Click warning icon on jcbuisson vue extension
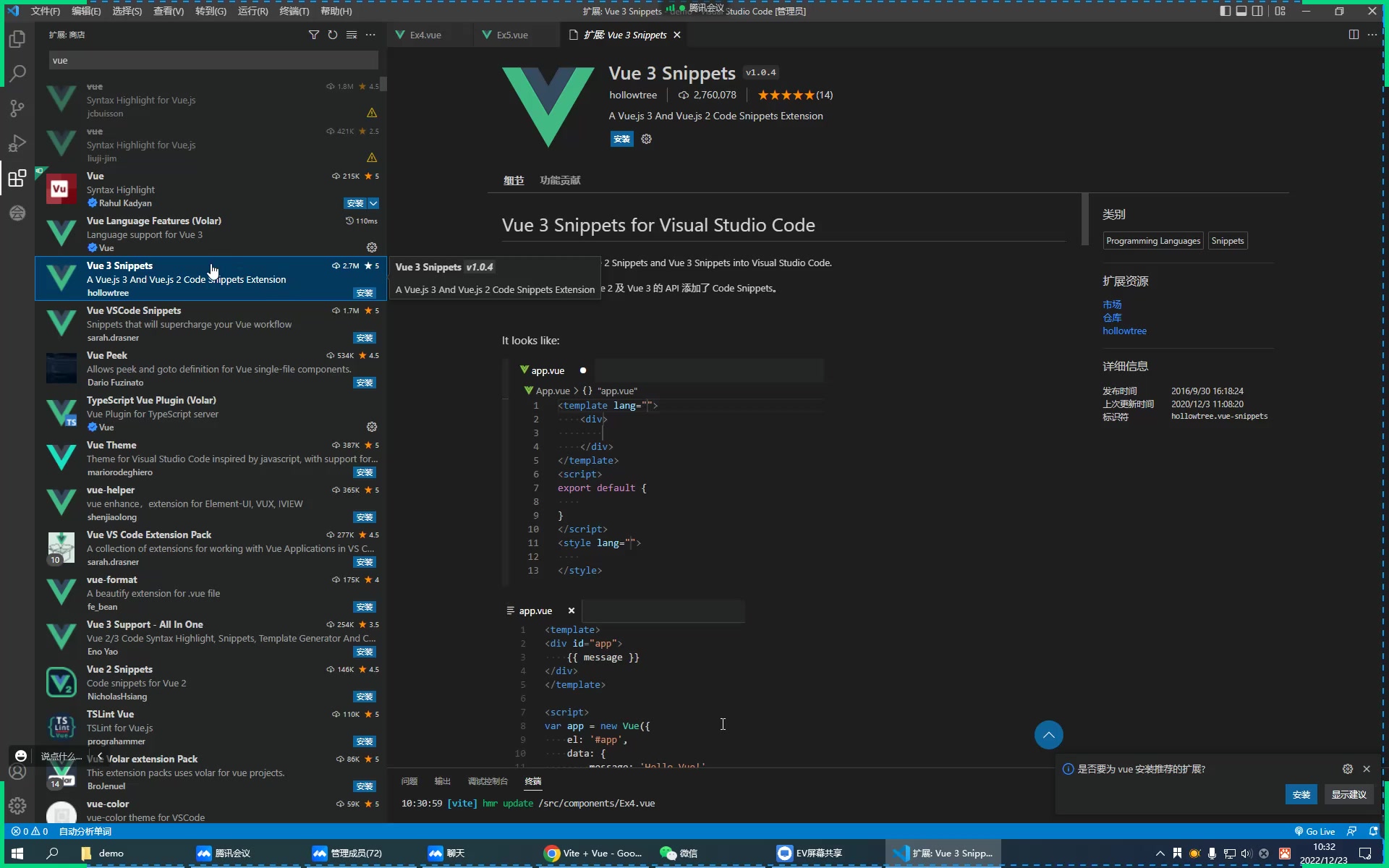 (372, 113)
